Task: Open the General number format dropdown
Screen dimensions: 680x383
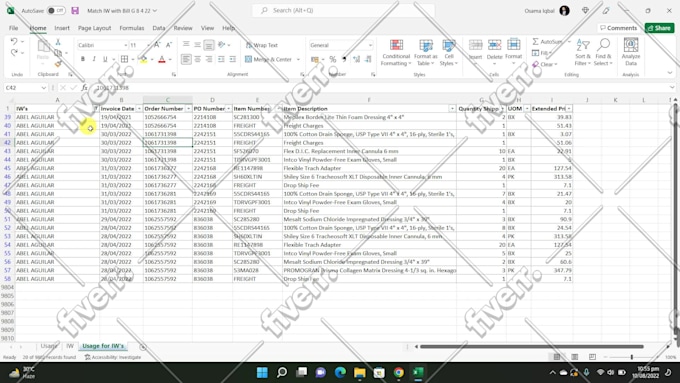Action: [x=370, y=45]
